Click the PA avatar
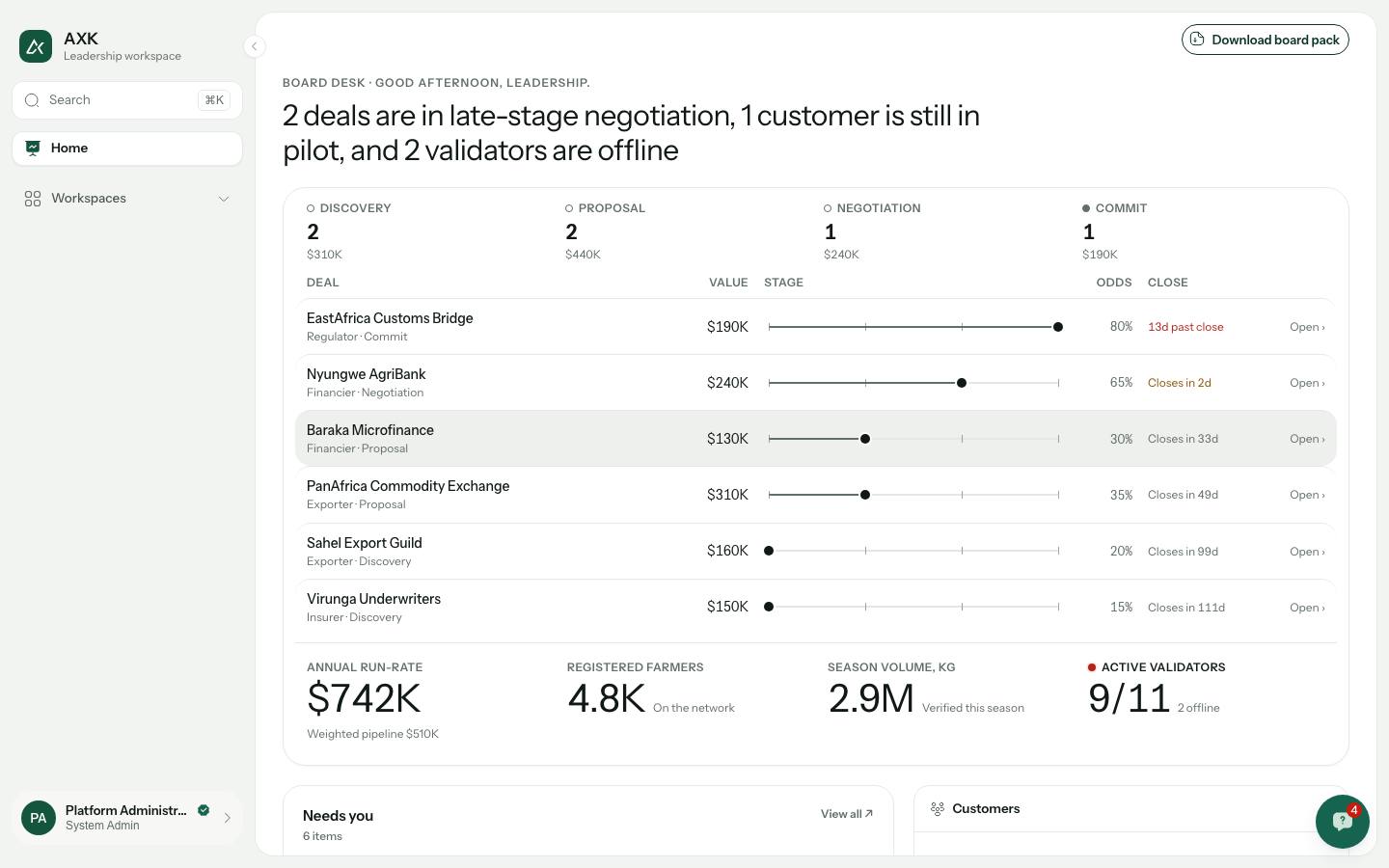1389x868 pixels. pos(39,818)
